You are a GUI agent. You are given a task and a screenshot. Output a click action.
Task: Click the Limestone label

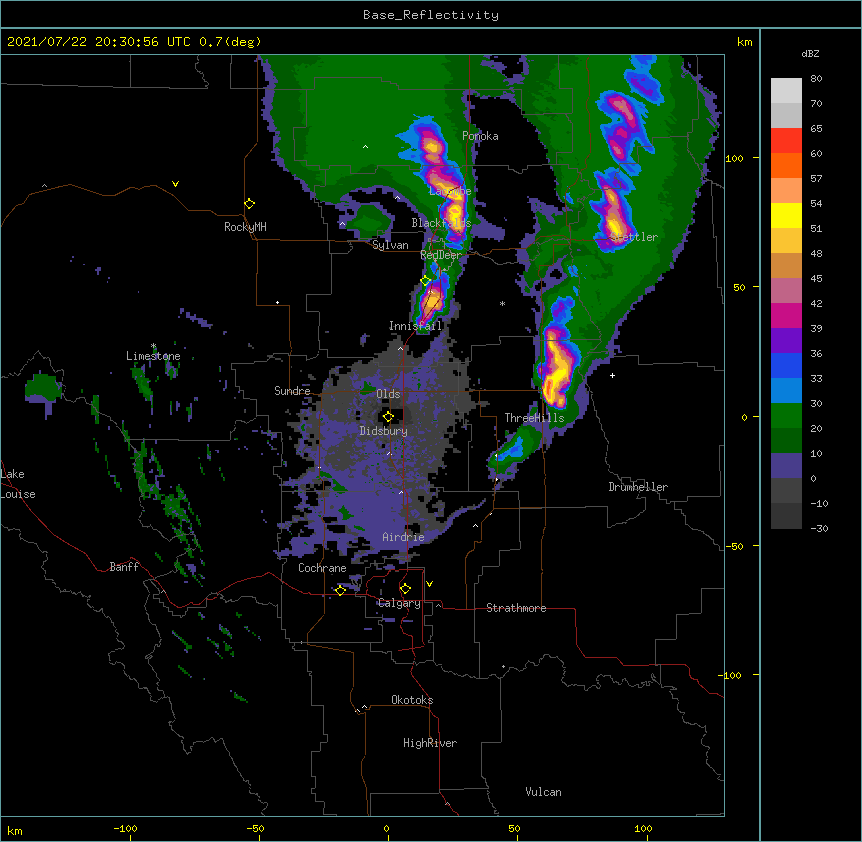pos(153,356)
